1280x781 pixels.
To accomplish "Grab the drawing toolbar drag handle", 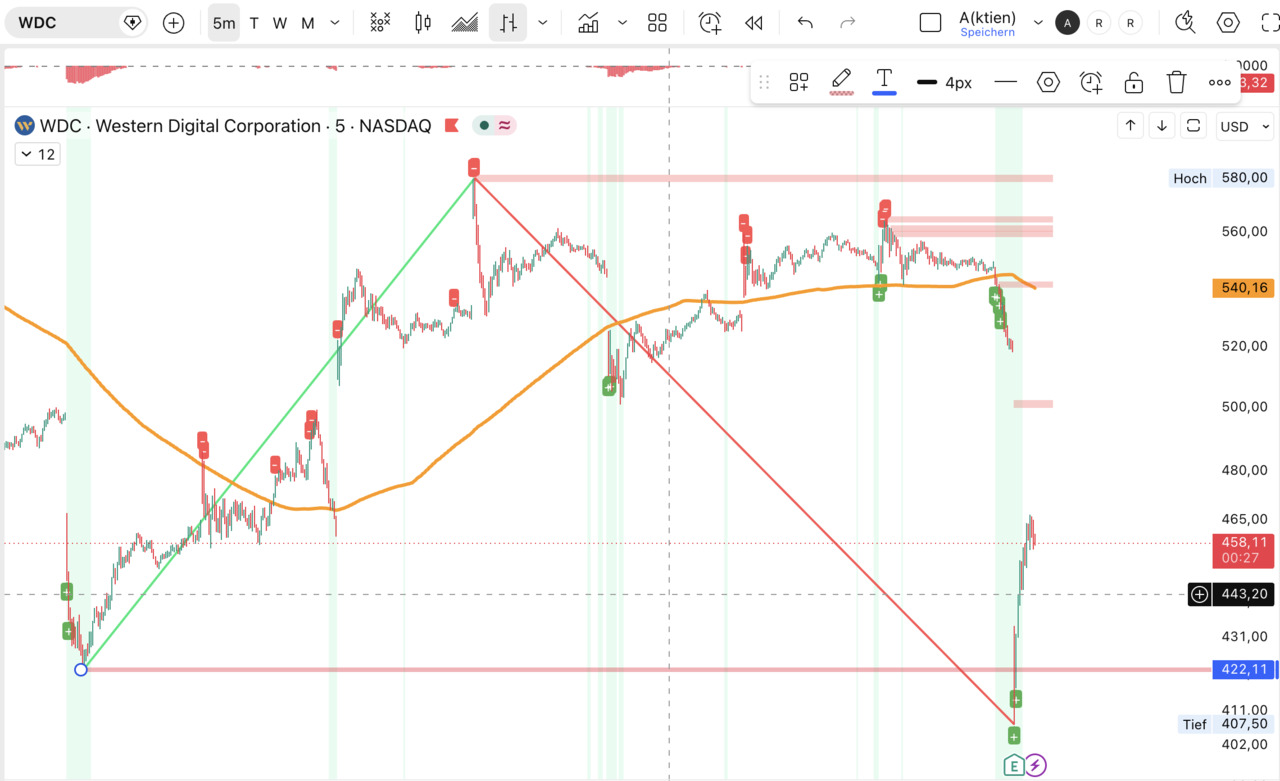I will tap(764, 82).
